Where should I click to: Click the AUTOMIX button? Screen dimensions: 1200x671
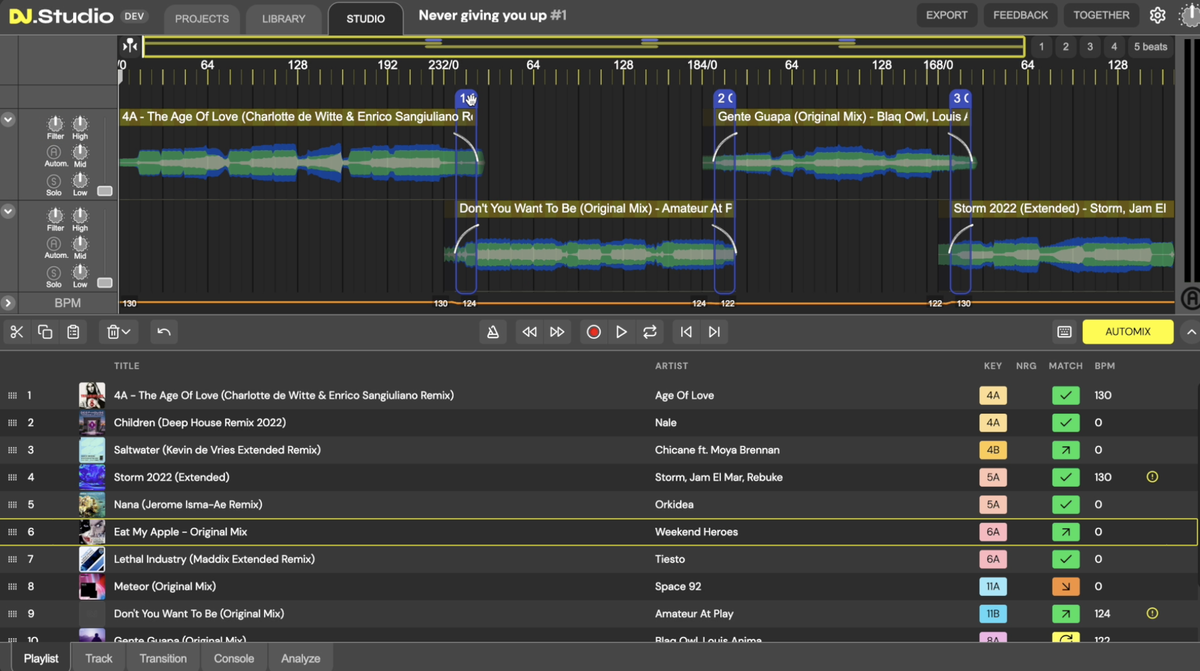tap(1127, 332)
